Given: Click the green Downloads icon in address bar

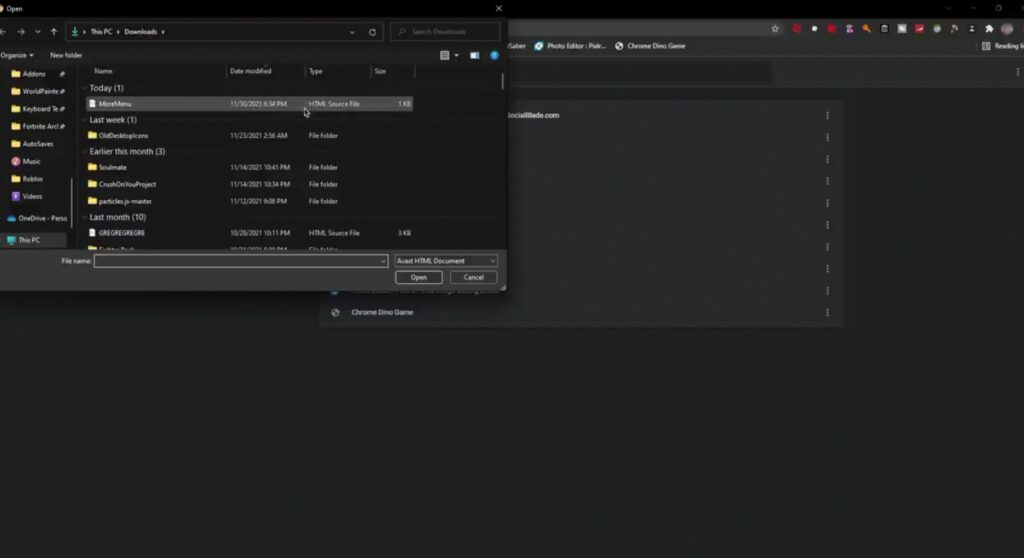Looking at the screenshot, I should tap(75, 31).
